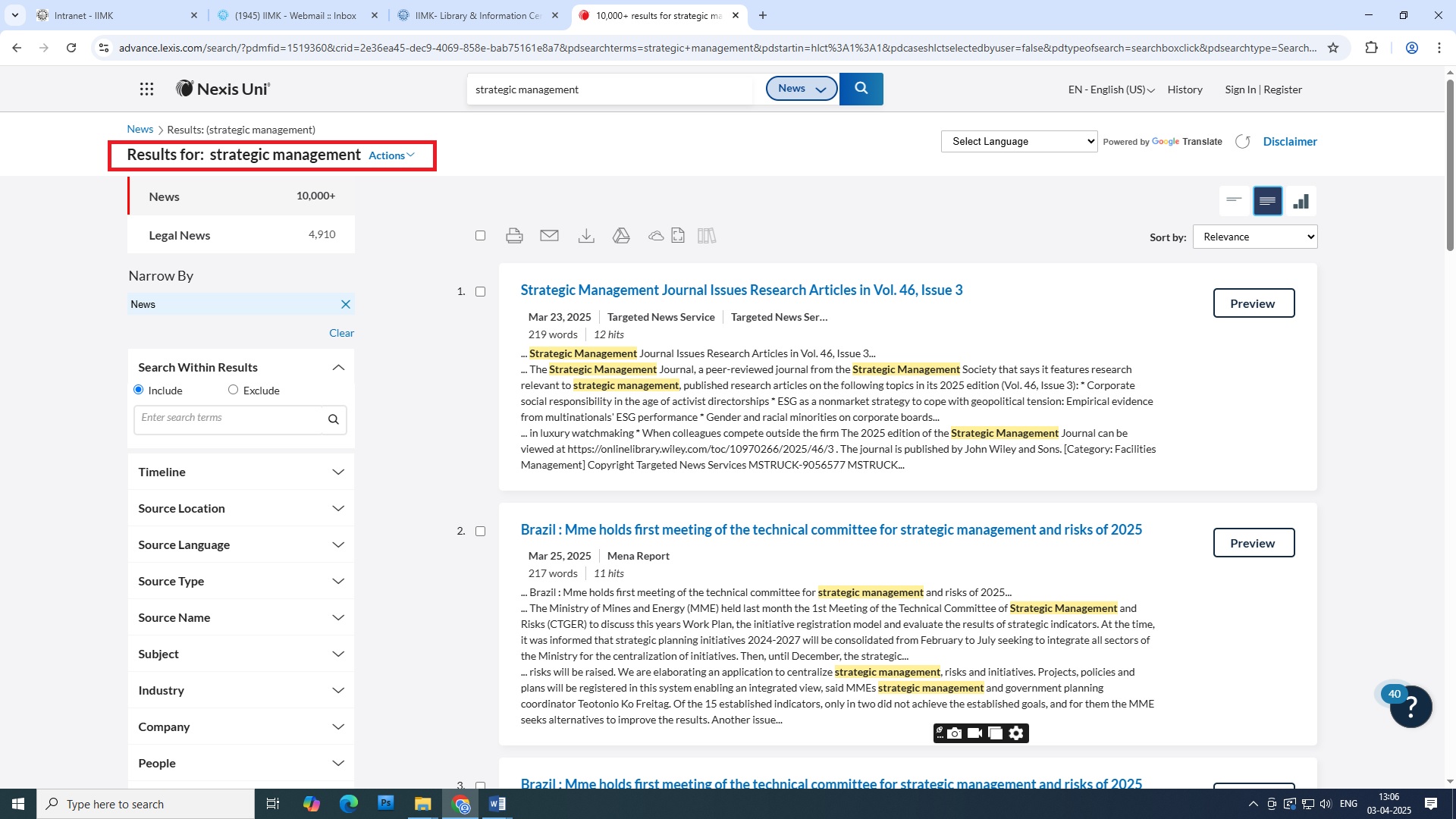1456x819 pixels.
Task: Switch to the IIMK Webmail Inbox tab
Action: (297, 15)
